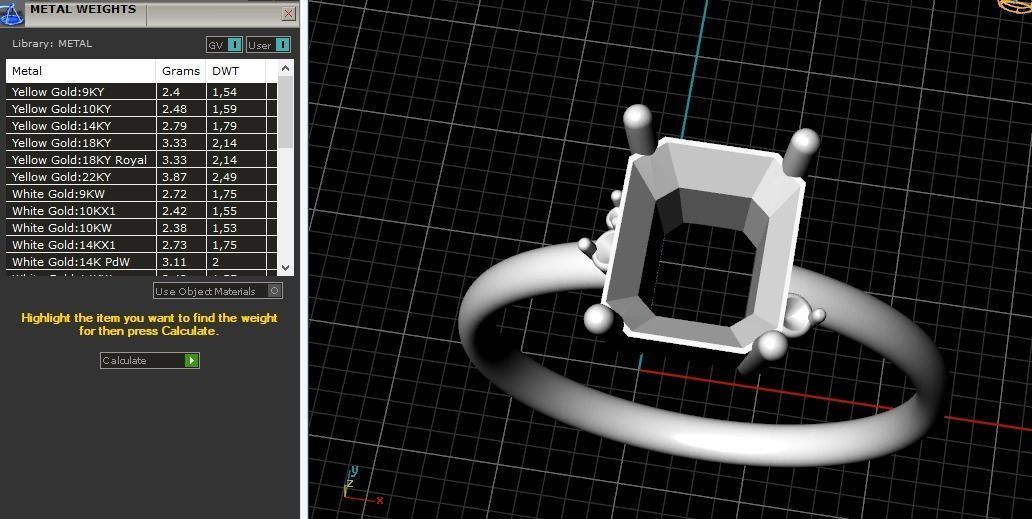Click the metal list scrollbar thumb
Screen dimensions: 1032x519
tap(286, 112)
